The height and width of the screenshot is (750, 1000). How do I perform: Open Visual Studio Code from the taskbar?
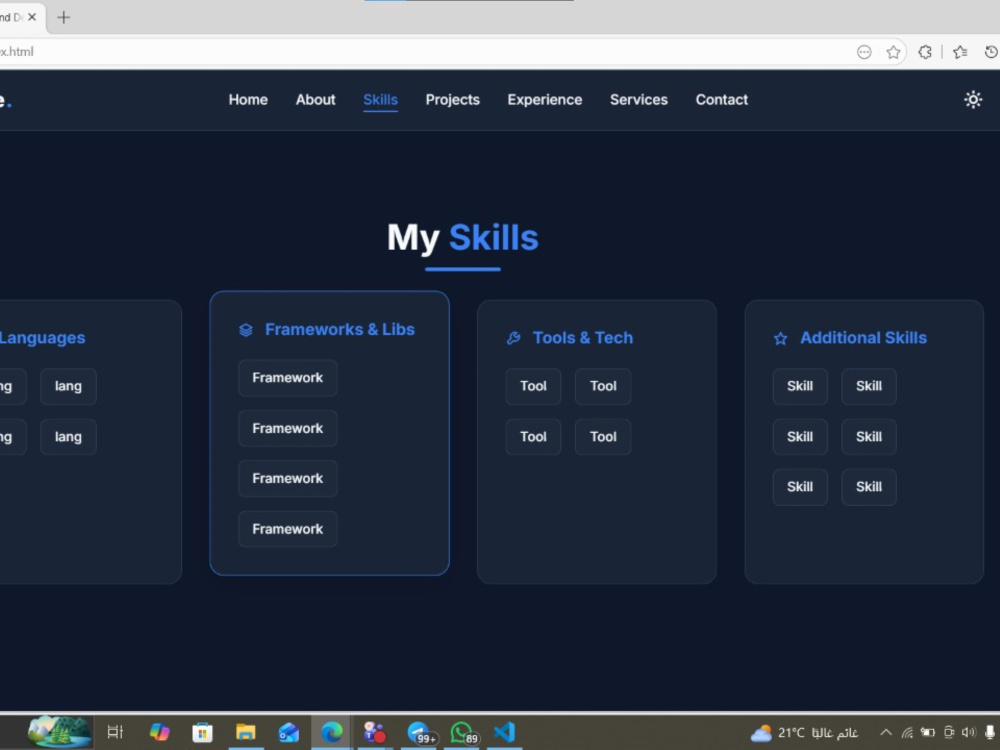pyautogui.click(x=504, y=732)
